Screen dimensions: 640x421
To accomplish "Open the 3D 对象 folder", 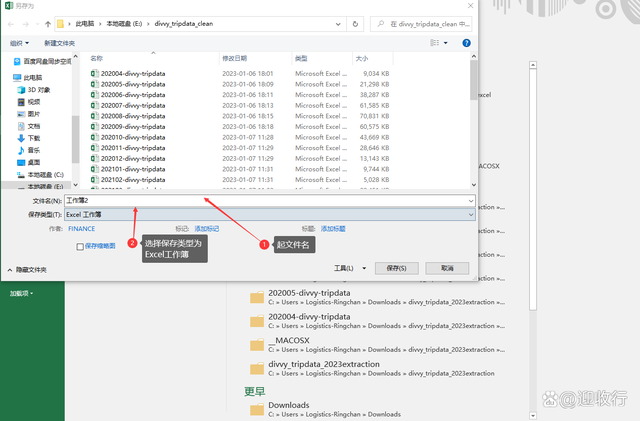I will pos(34,90).
